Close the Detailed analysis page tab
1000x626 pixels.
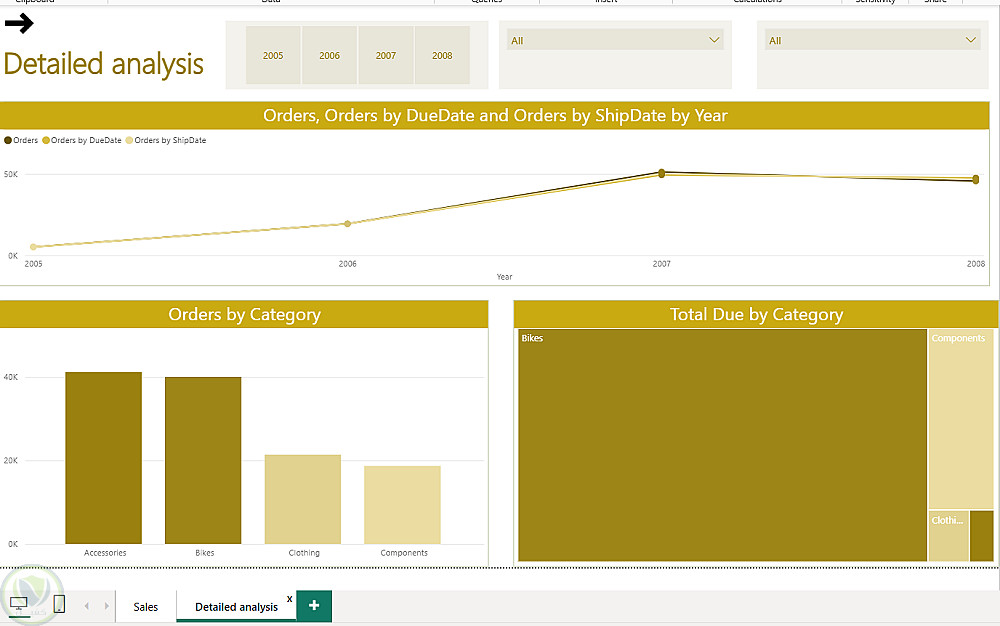290,599
